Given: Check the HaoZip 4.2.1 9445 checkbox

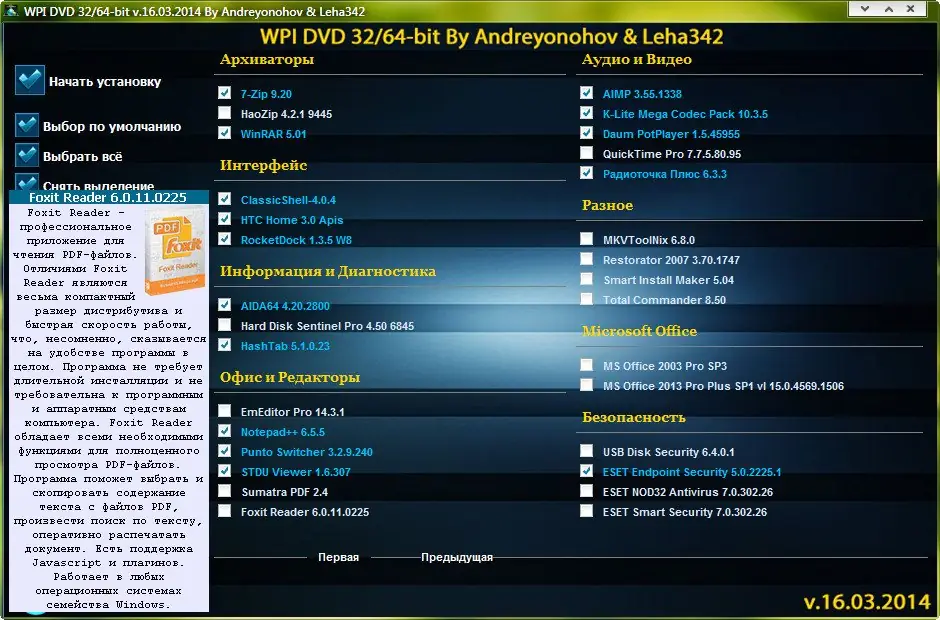Looking at the screenshot, I should coord(224,112).
